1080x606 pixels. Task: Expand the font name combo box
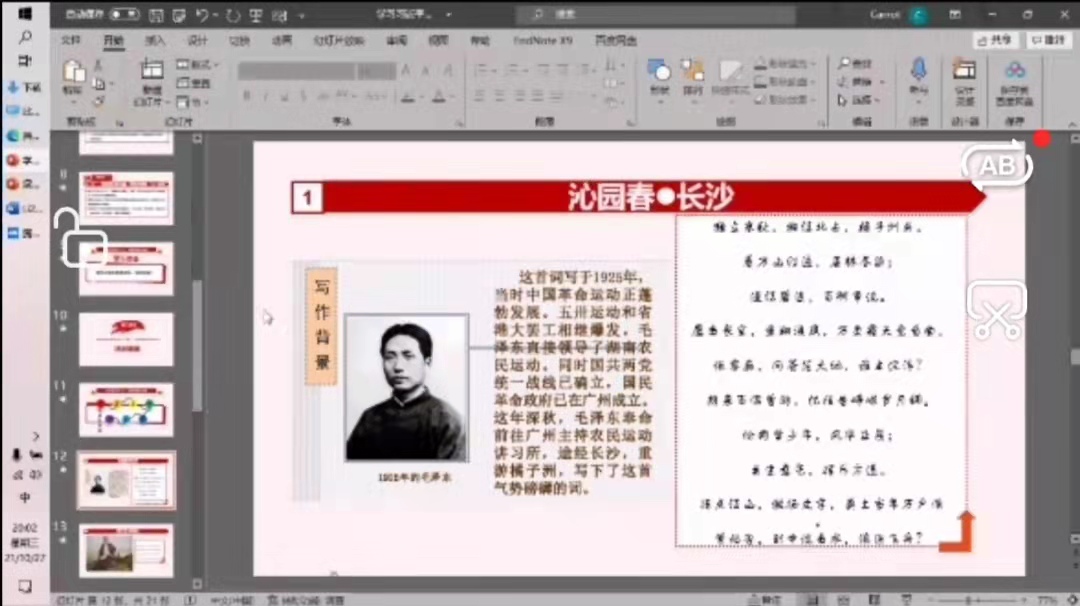tap(316, 71)
